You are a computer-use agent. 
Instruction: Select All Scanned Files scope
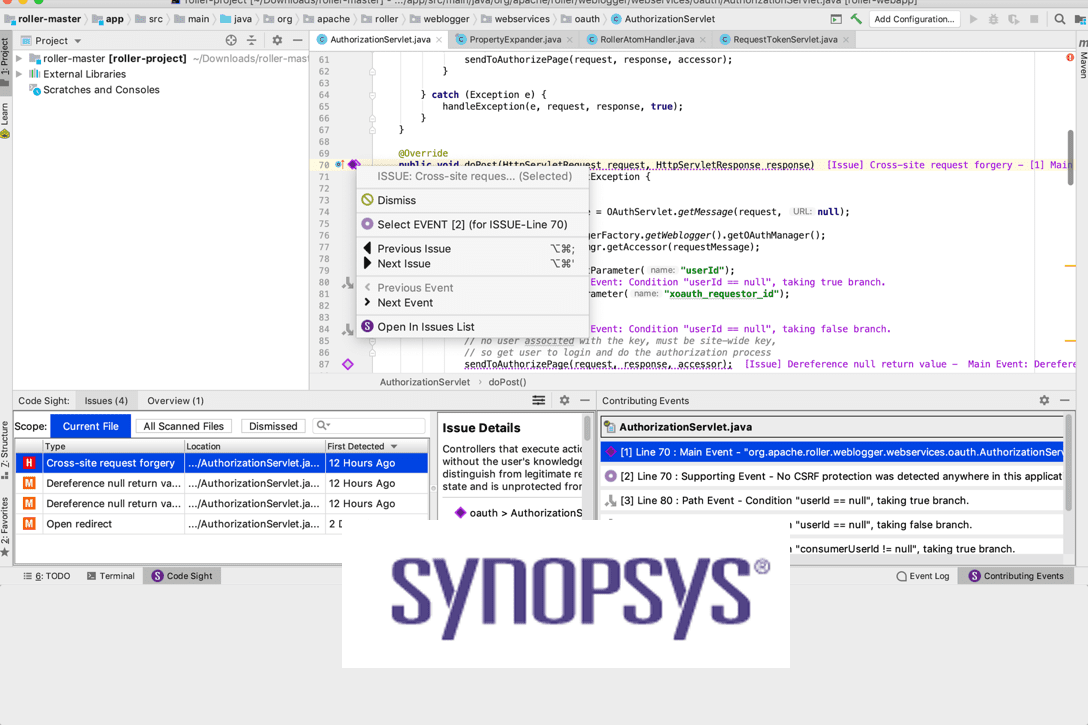point(183,426)
